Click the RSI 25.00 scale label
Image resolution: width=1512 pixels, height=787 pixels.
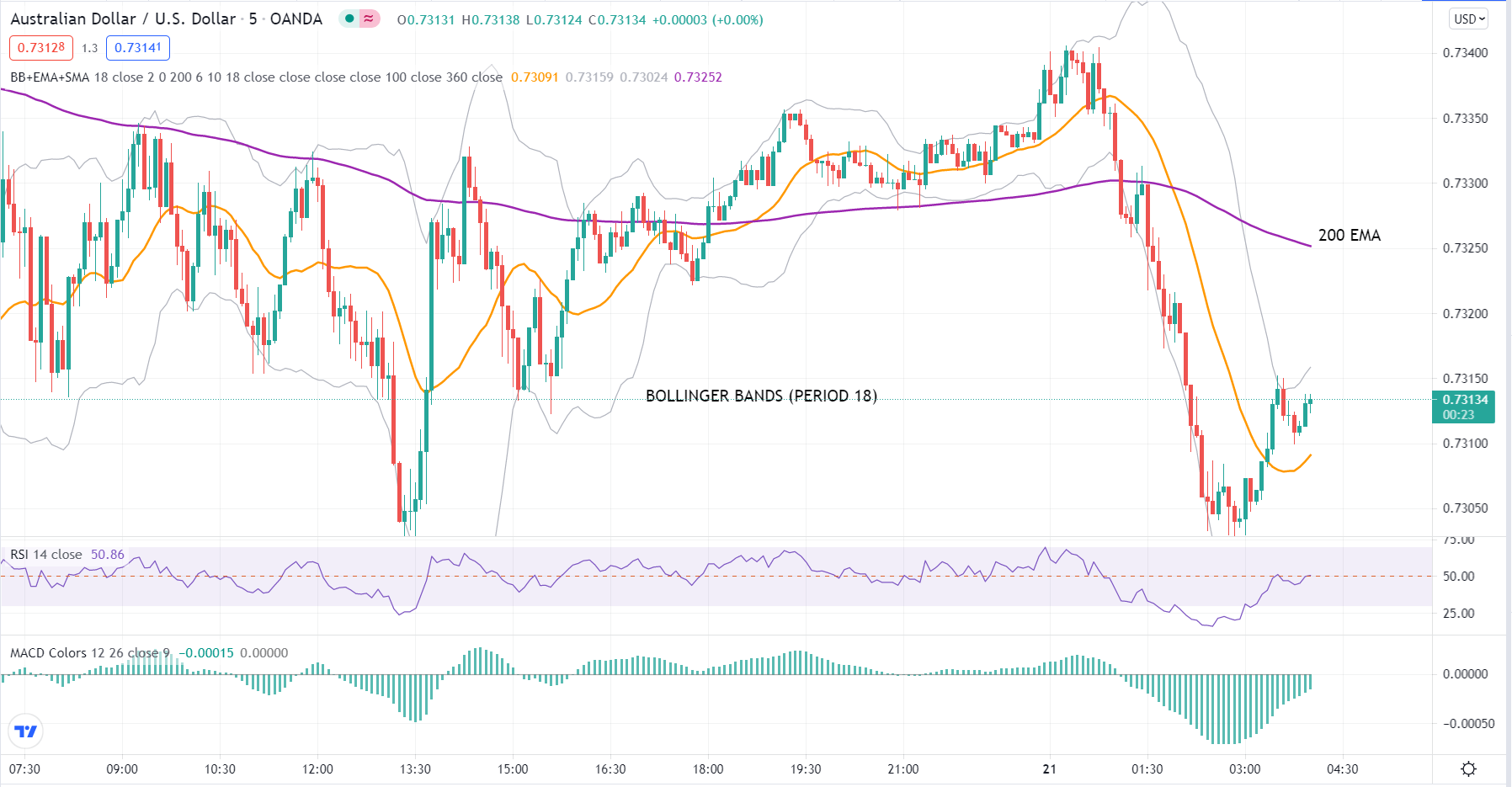point(1459,614)
